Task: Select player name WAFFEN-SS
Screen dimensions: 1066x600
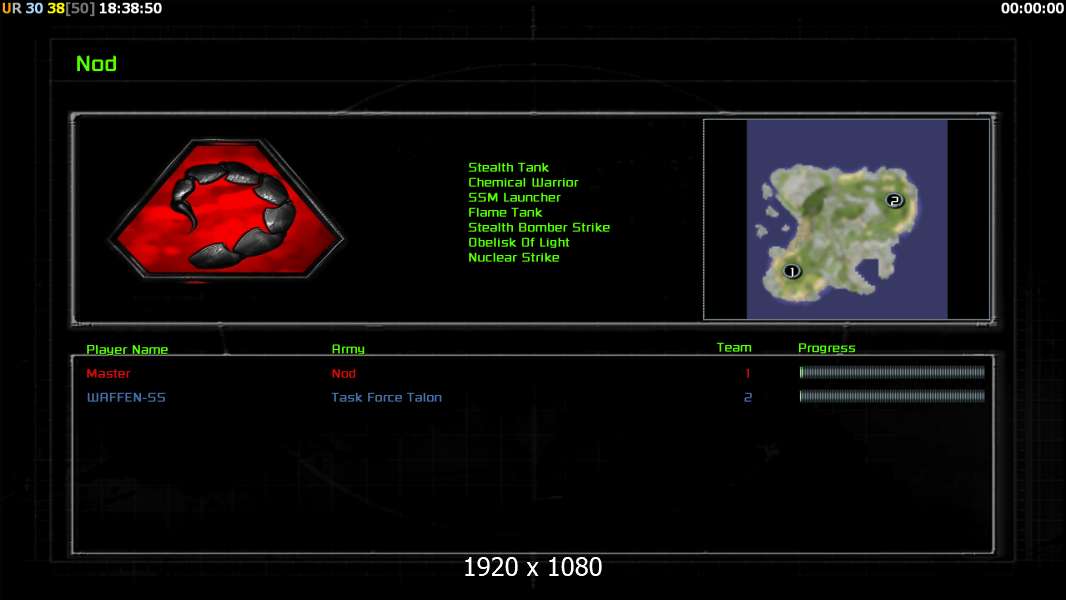Action: tap(126, 398)
